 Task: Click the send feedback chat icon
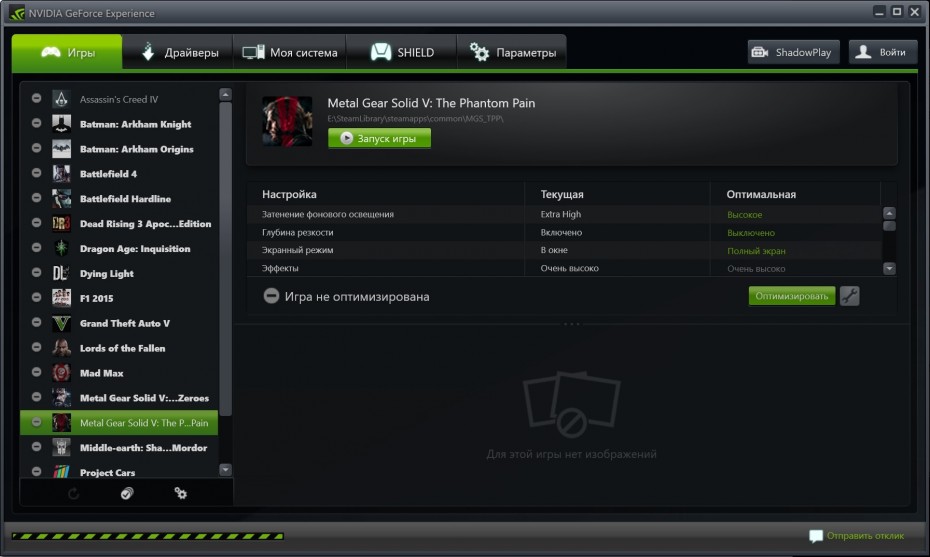tap(816, 537)
